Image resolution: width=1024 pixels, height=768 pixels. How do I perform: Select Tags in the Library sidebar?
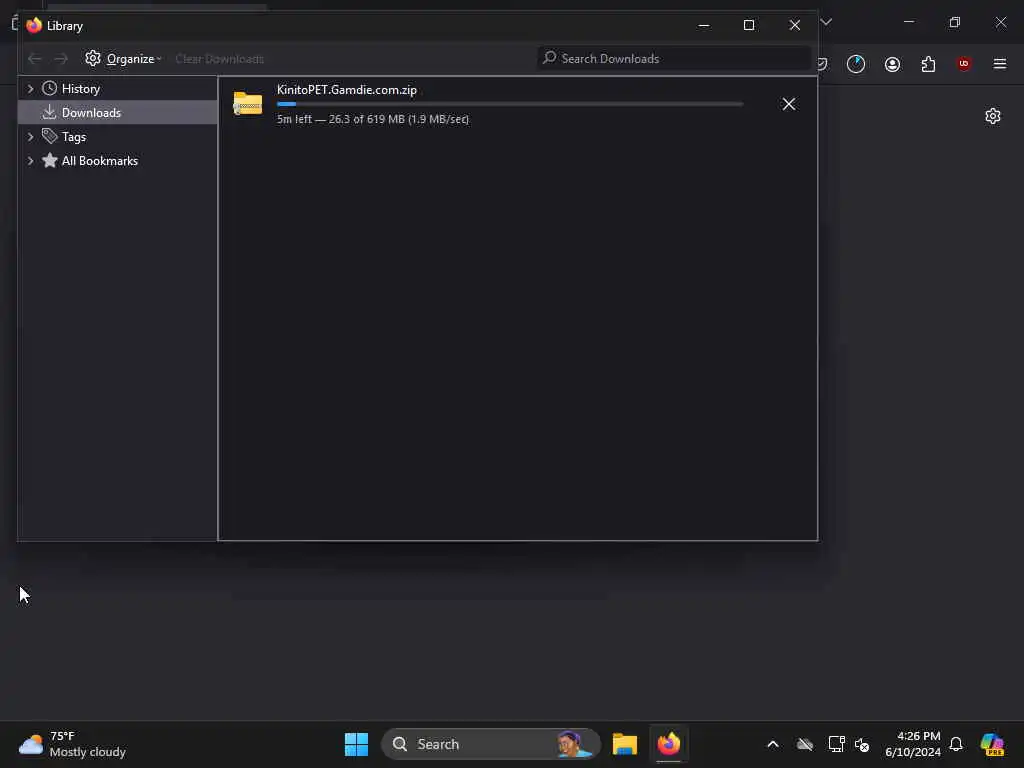tap(74, 136)
